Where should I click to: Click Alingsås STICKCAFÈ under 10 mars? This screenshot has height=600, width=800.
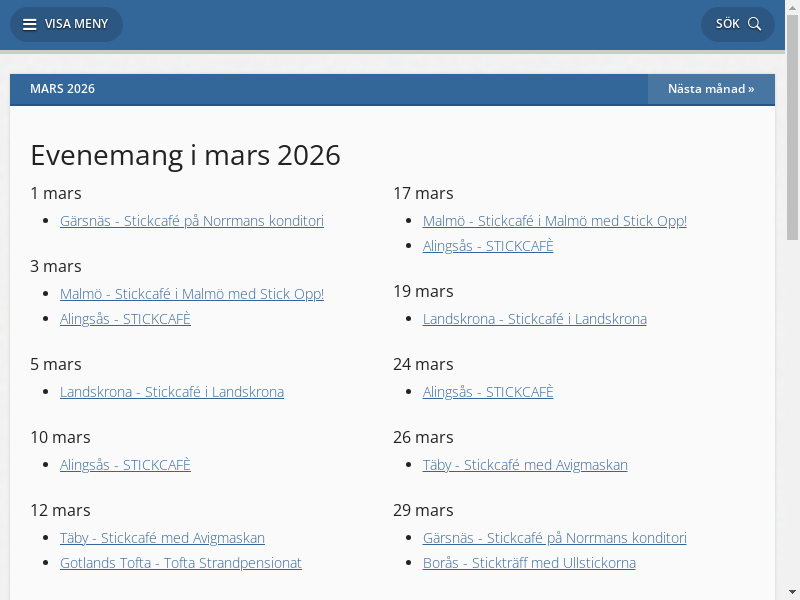125,465
